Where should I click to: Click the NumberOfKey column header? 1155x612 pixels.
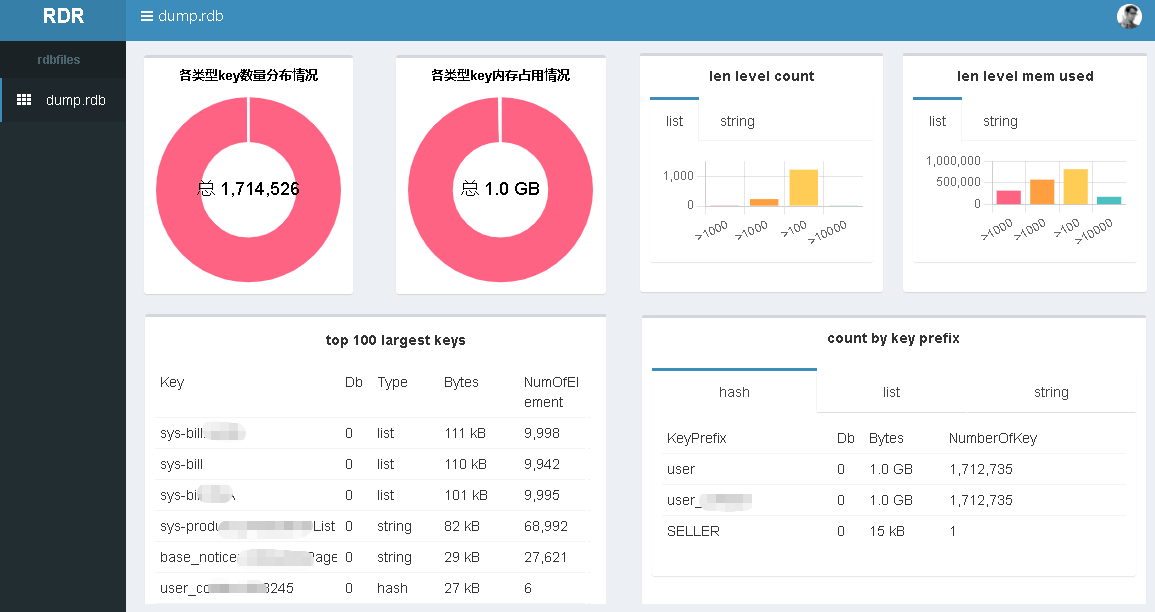coord(994,438)
